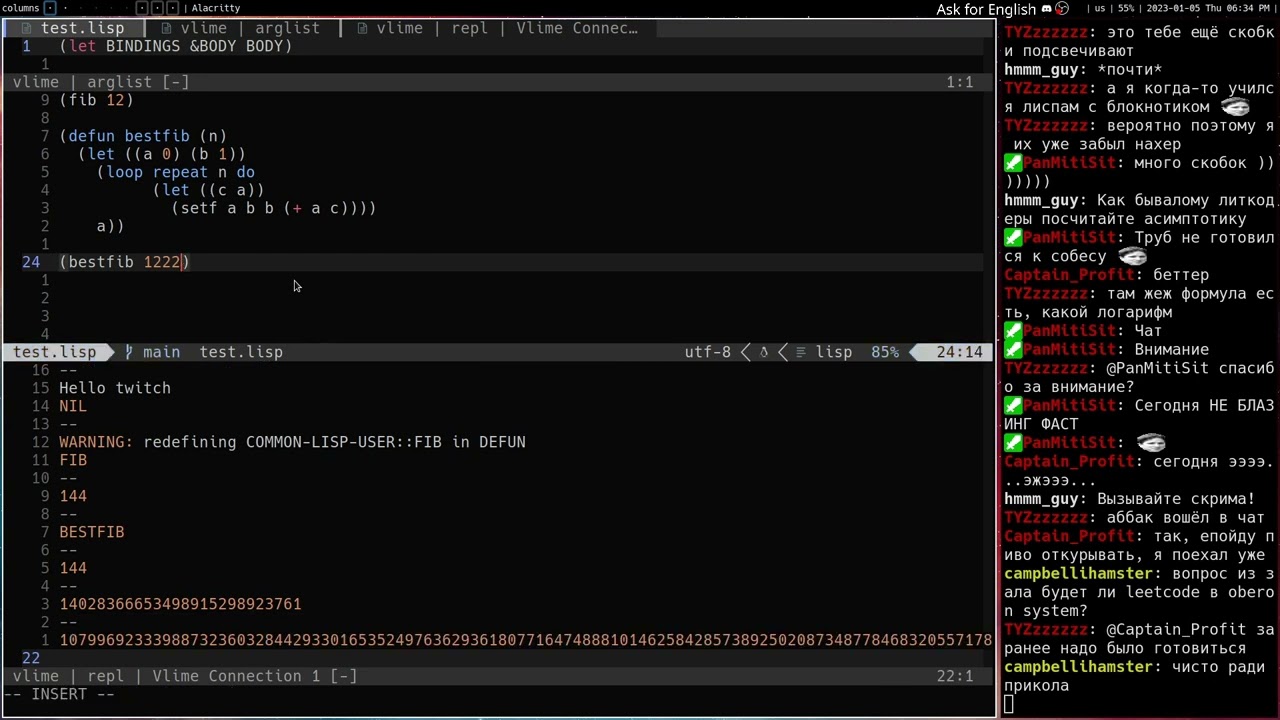Click the @Captain_Profit mention in chat
Image resolution: width=1280 pixels, height=720 pixels.
tap(1176, 630)
